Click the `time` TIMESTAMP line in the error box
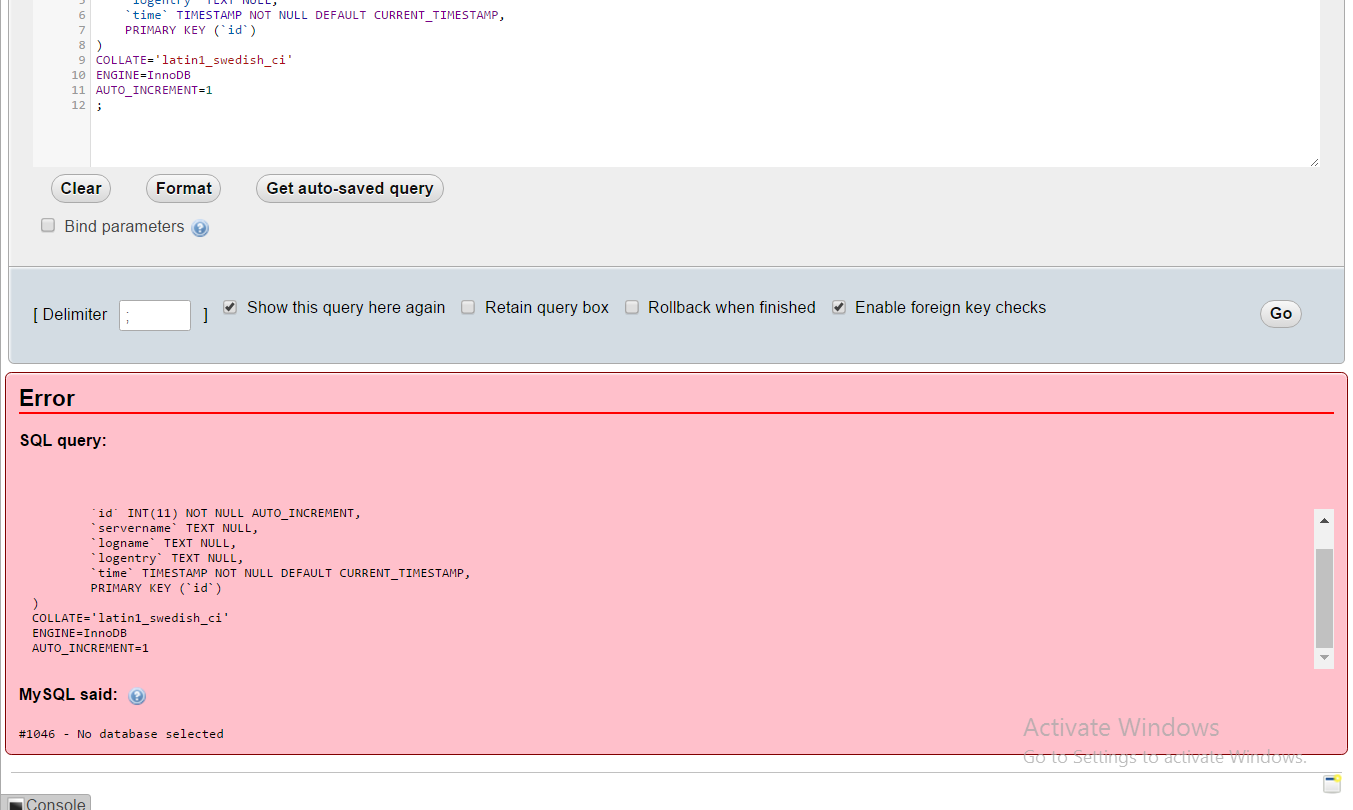Viewport: 1353px width, 810px height. pyautogui.click(x=280, y=573)
